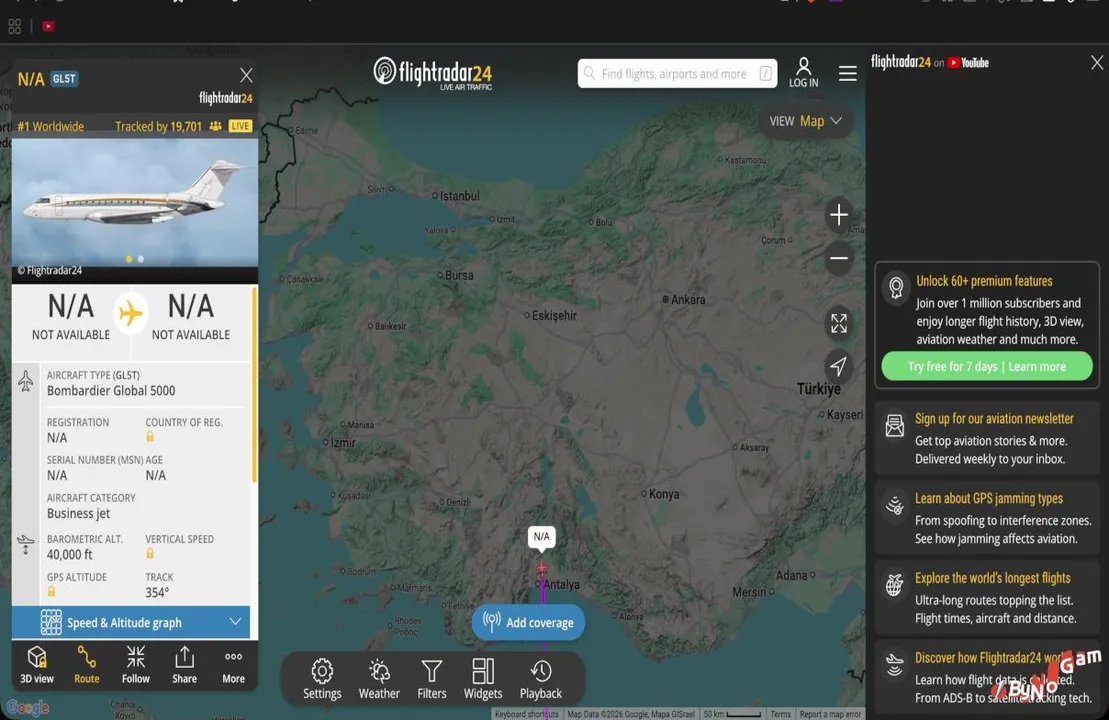Click the Terms link at map bottom

pos(780,714)
